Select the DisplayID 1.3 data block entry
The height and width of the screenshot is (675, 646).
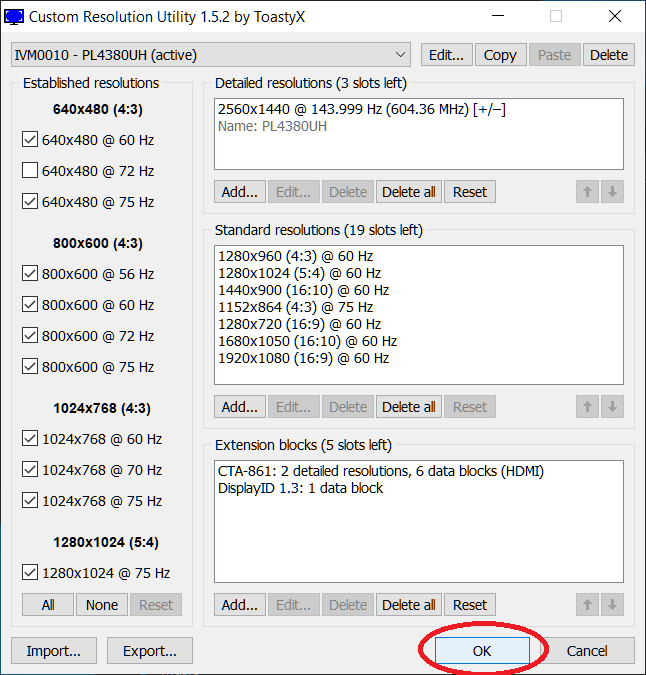click(300, 488)
